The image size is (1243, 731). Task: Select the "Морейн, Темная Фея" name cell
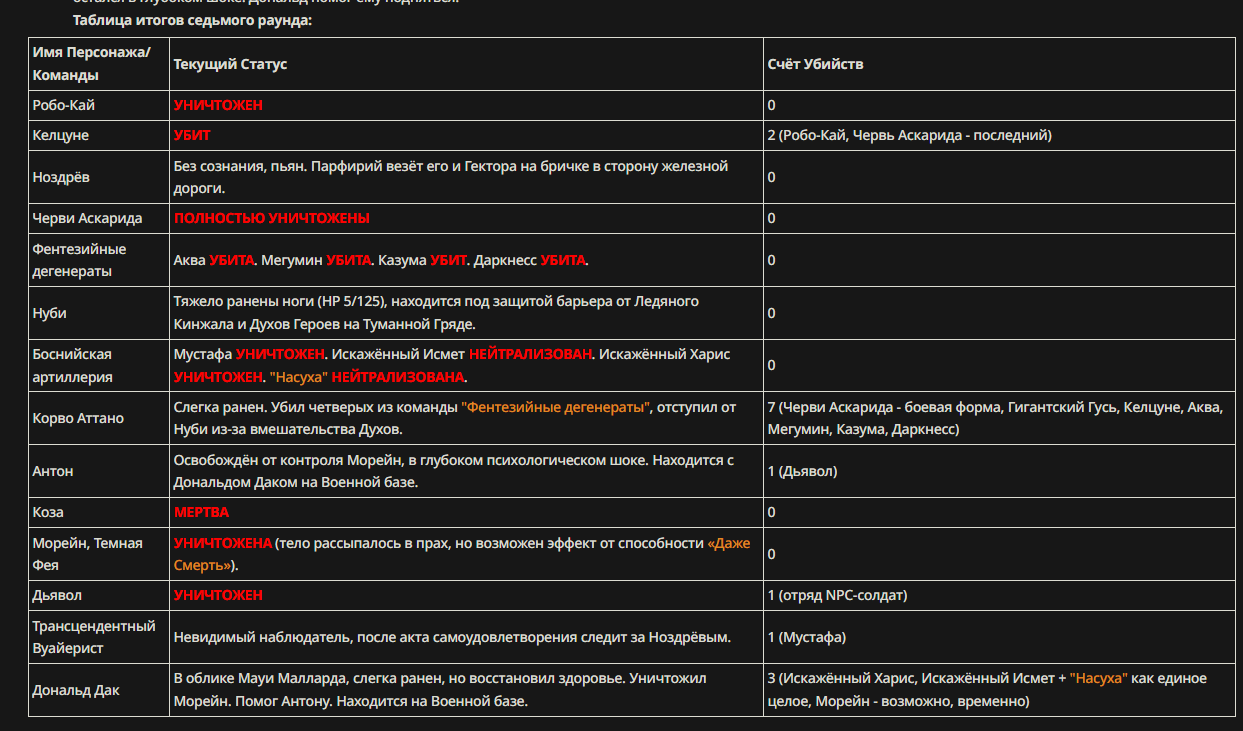point(99,554)
